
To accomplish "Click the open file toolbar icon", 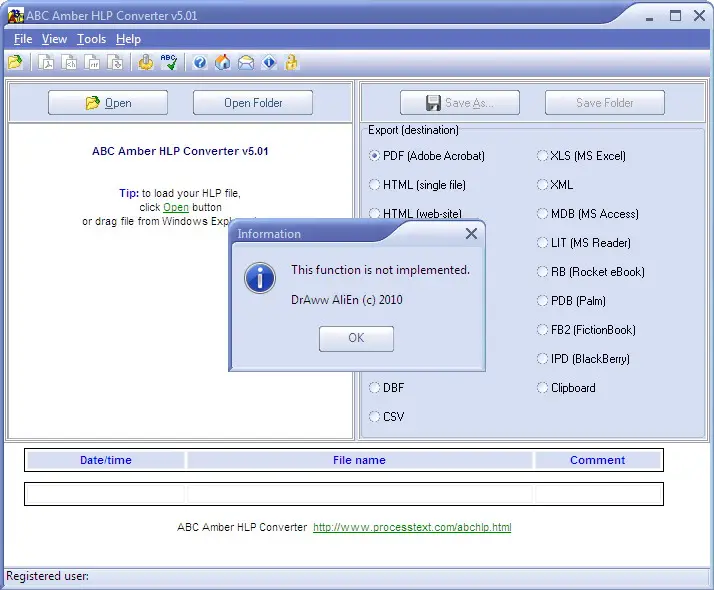I will click(15, 62).
